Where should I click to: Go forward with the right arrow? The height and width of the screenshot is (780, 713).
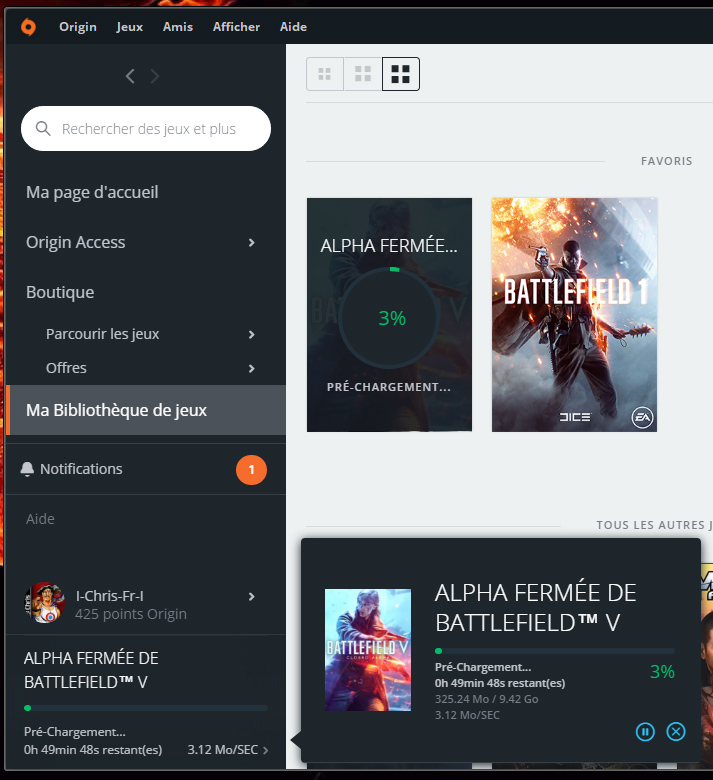coord(155,76)
